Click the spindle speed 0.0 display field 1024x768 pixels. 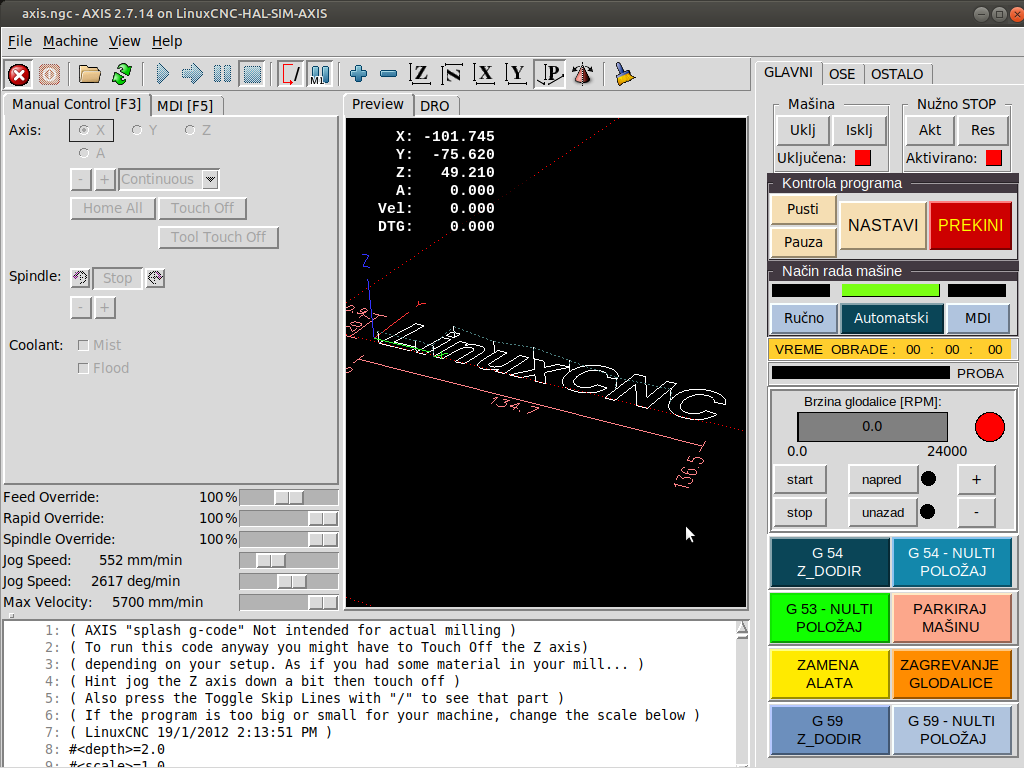pyautogui.click(x=872, y=426)
